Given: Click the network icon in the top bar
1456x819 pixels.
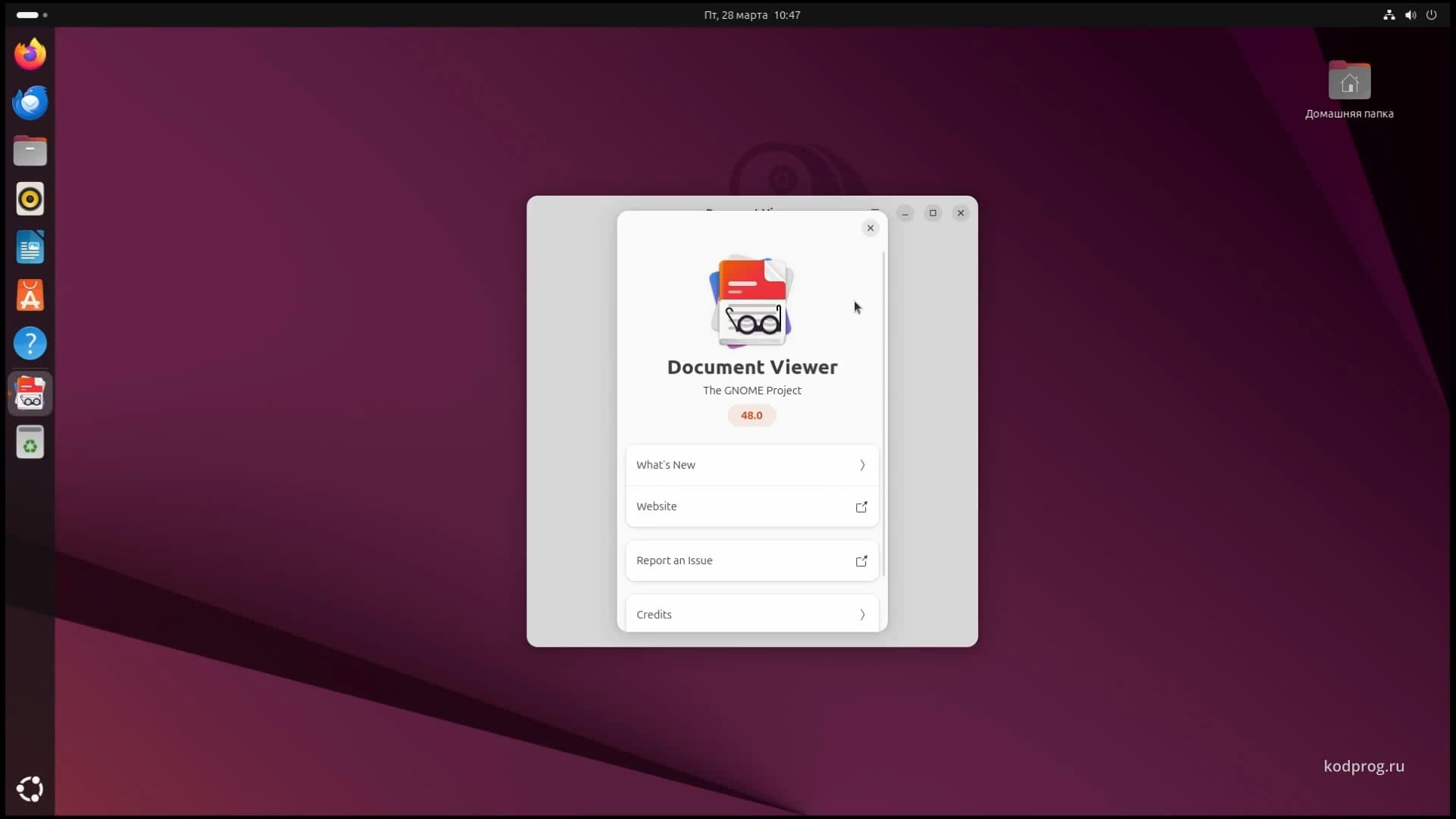Looking at the screenshot, I should (x=1389, y=14).
